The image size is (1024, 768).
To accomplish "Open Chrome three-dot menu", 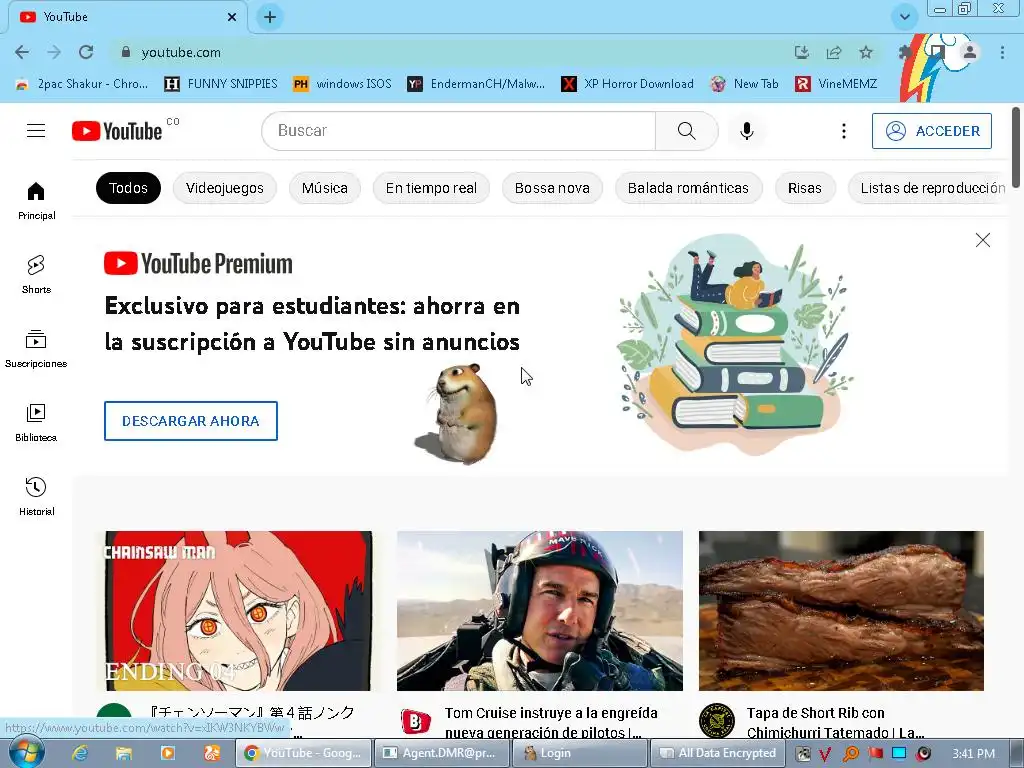I will (x=1002, y=52).
